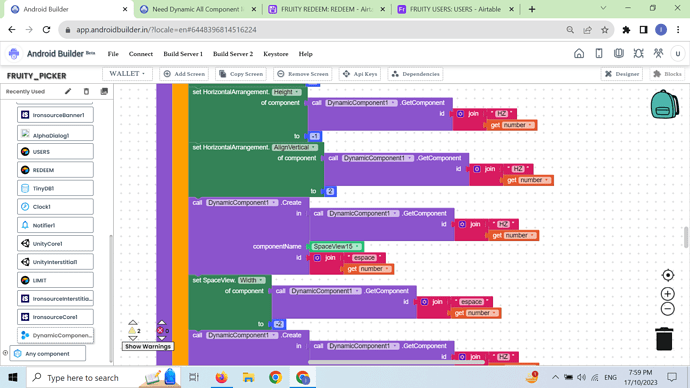Click the Dependencies button
The image size is (690, 388).
pos(416,74)
